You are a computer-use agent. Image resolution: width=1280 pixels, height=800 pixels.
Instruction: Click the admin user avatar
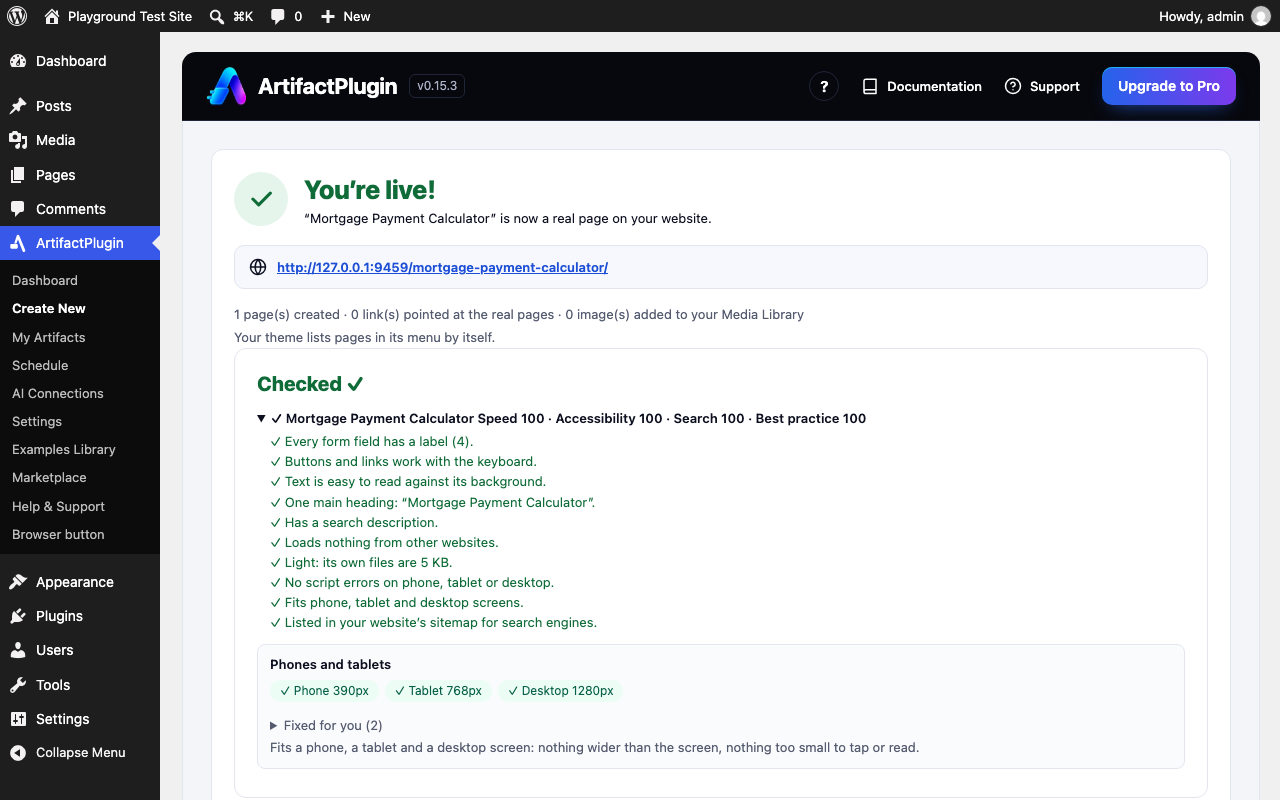point(1261,16)
